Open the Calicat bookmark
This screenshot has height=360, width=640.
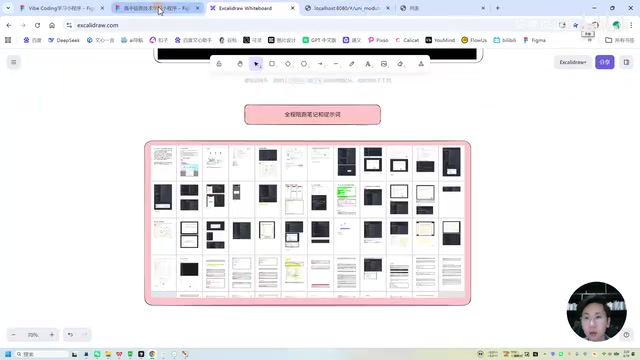(x=407, y=40)
